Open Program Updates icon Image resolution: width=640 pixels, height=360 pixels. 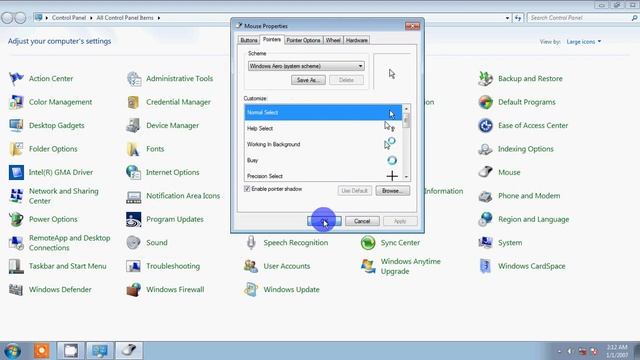(x=134, y=219)
